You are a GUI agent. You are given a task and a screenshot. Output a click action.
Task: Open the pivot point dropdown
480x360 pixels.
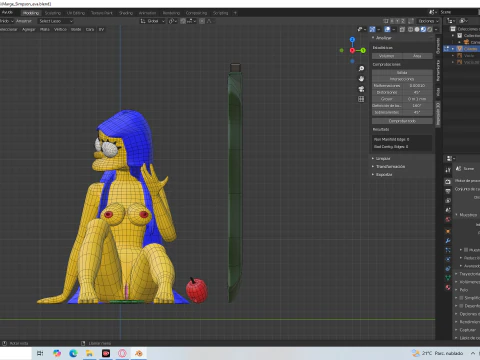pos(172,21)
